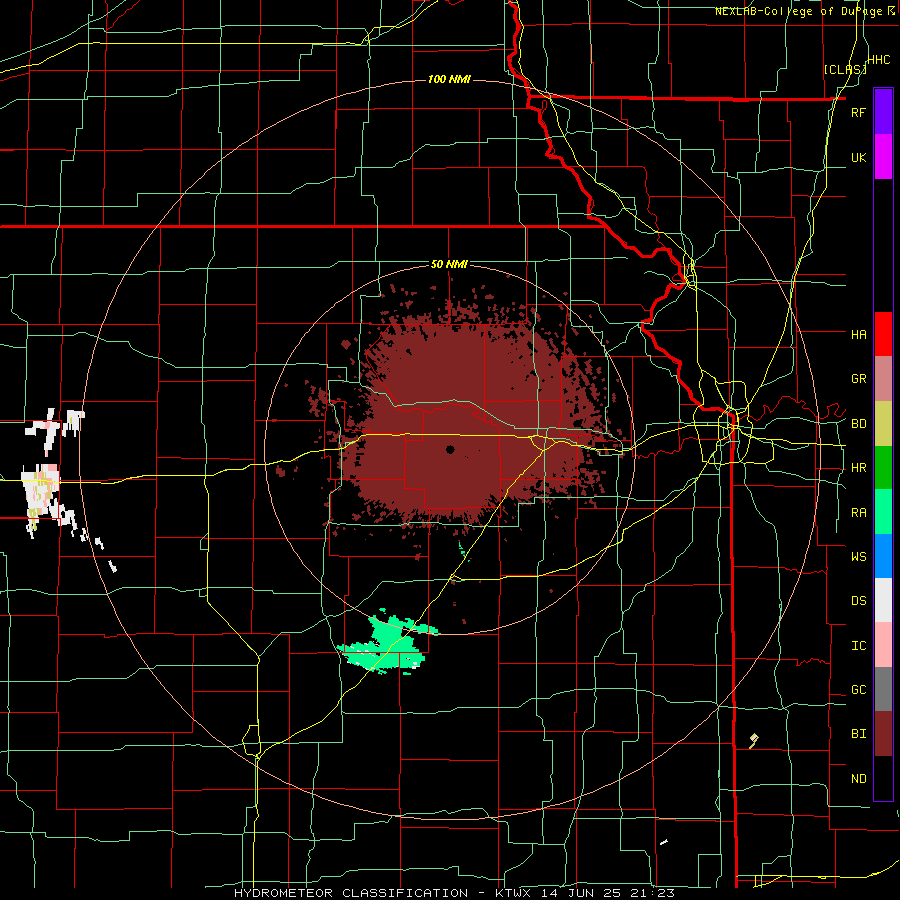The height and width of the screenshot is (900, 900).
Task: Click the RA legend label
Action: click(858, 512)
